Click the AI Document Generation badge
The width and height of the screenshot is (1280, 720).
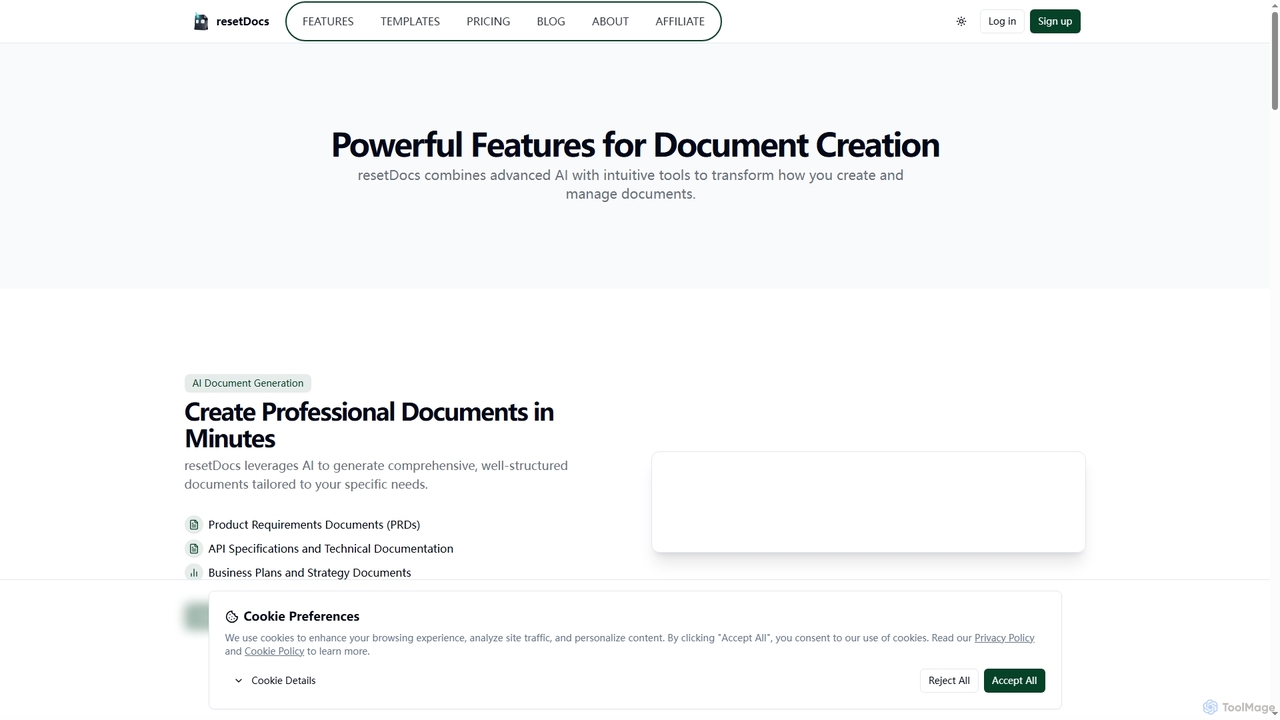point(248,383)
